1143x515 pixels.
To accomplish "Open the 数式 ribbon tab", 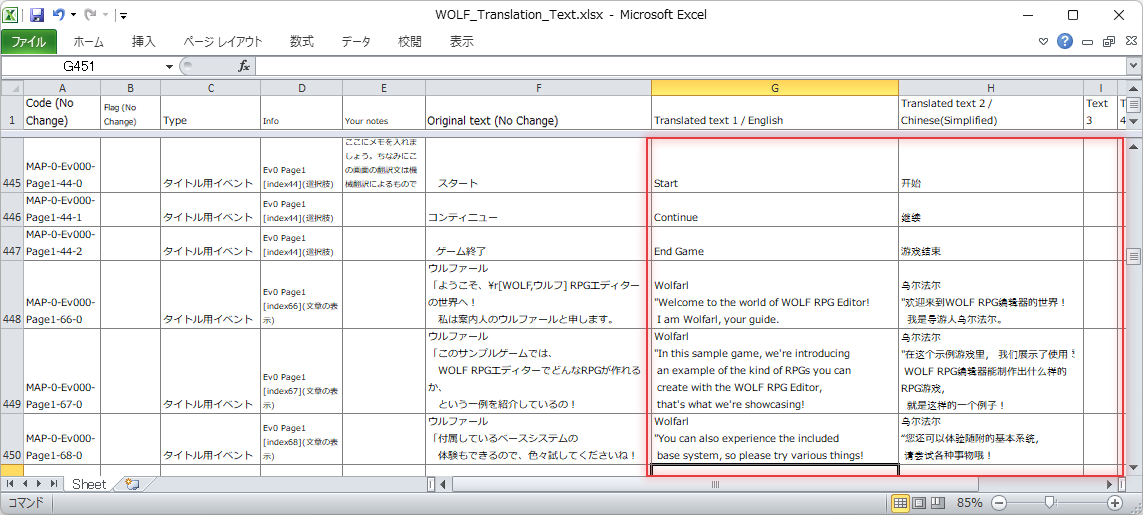I will pyautogui.click(x=302, y=42).
